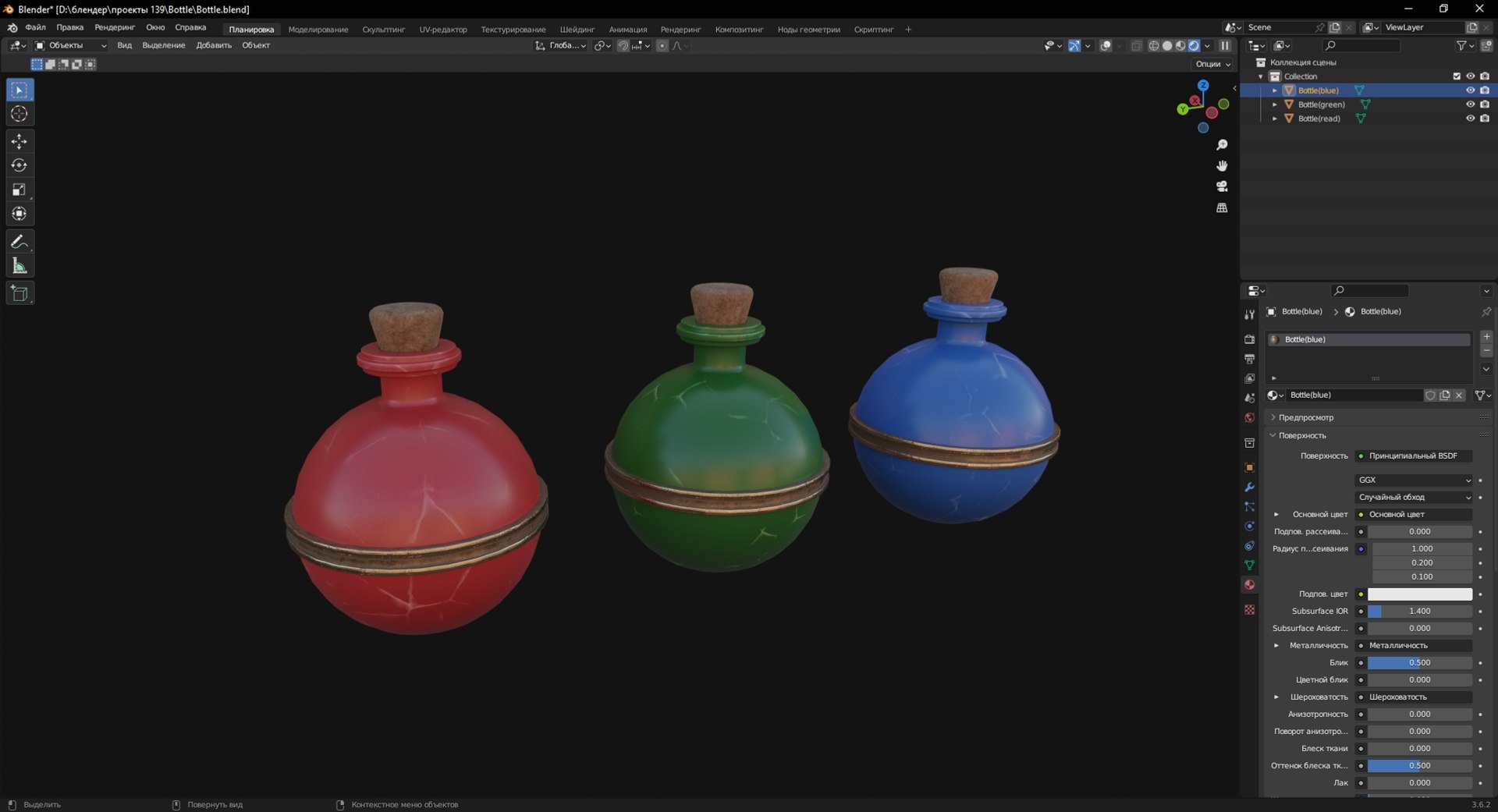Open the Объекты mode dropdown

pos(70,46)
